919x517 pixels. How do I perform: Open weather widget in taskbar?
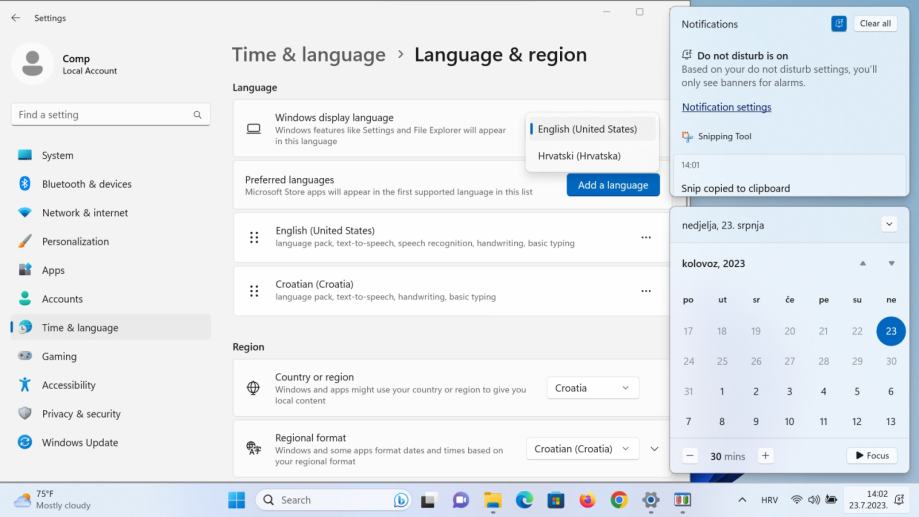tap(53, 499)
